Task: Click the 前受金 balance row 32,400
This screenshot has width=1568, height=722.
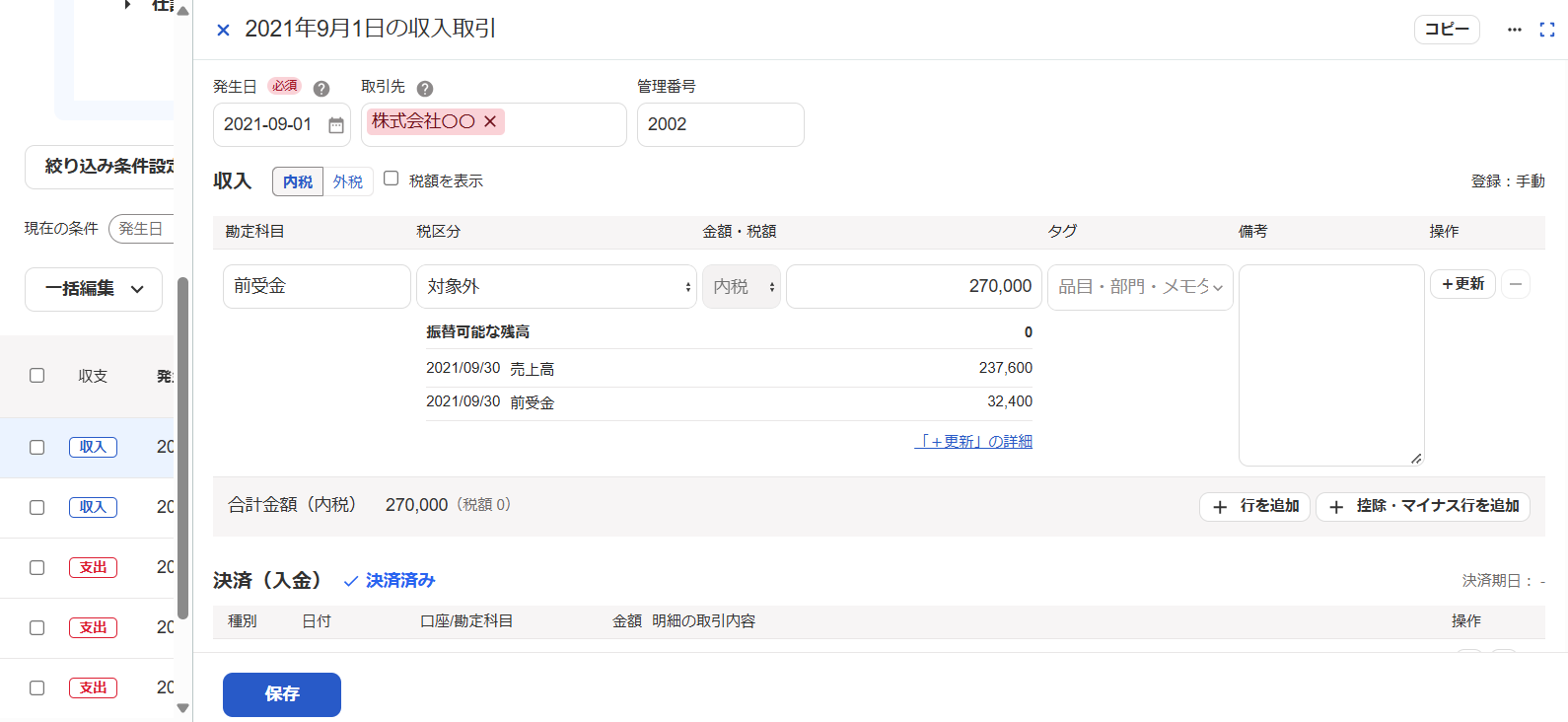Action: (x=729, y=402)
